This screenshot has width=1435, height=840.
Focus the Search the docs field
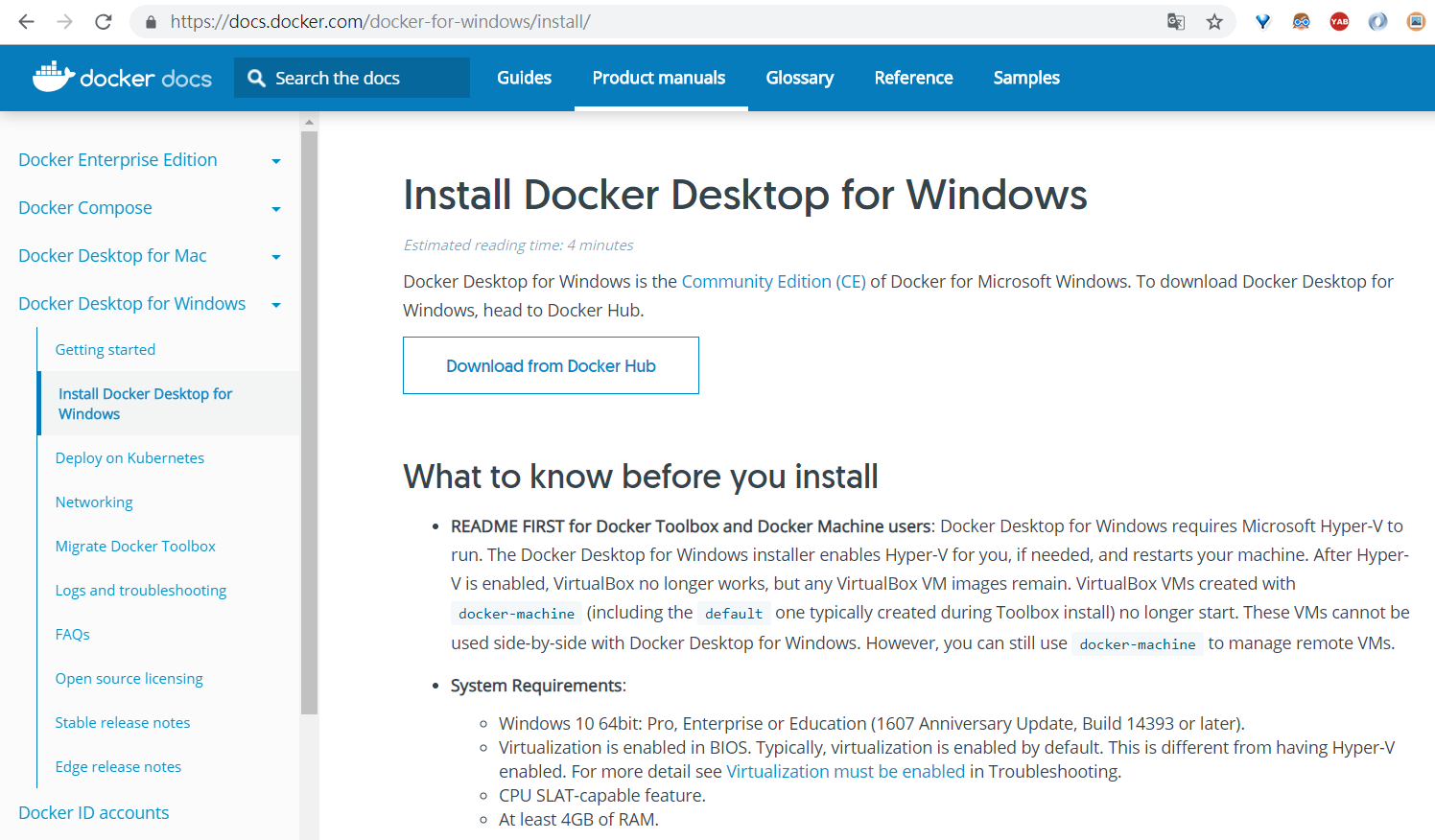352,78
